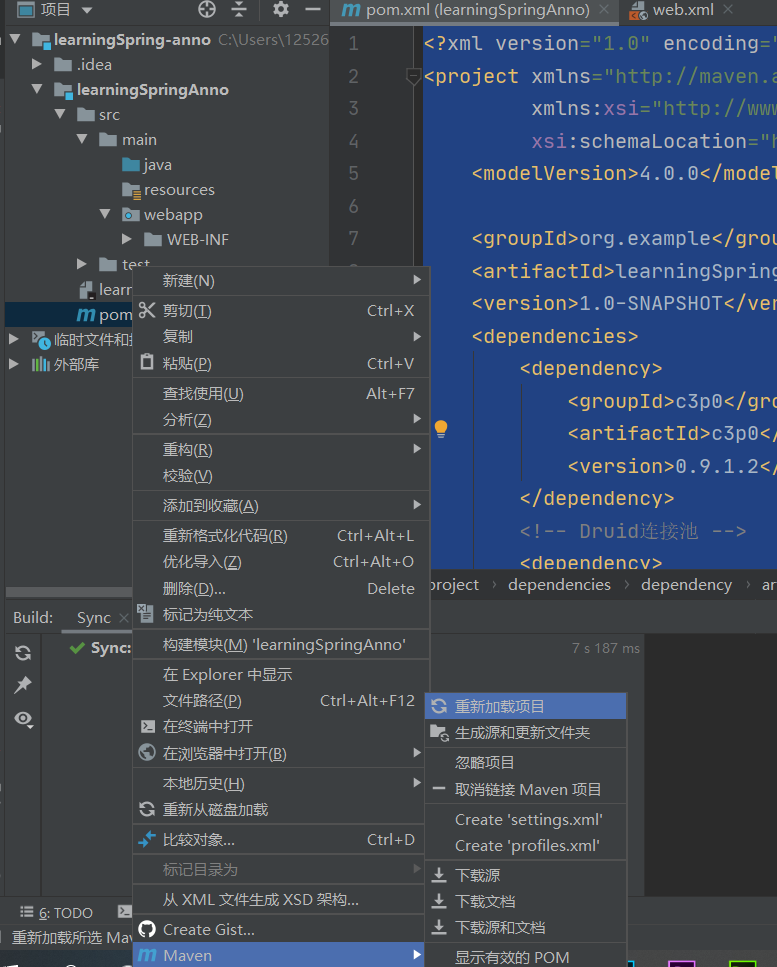The width and height of the screenshot is (777, 967).
Task: Choose 下载文档 download documentation
Action: [525, 901]
